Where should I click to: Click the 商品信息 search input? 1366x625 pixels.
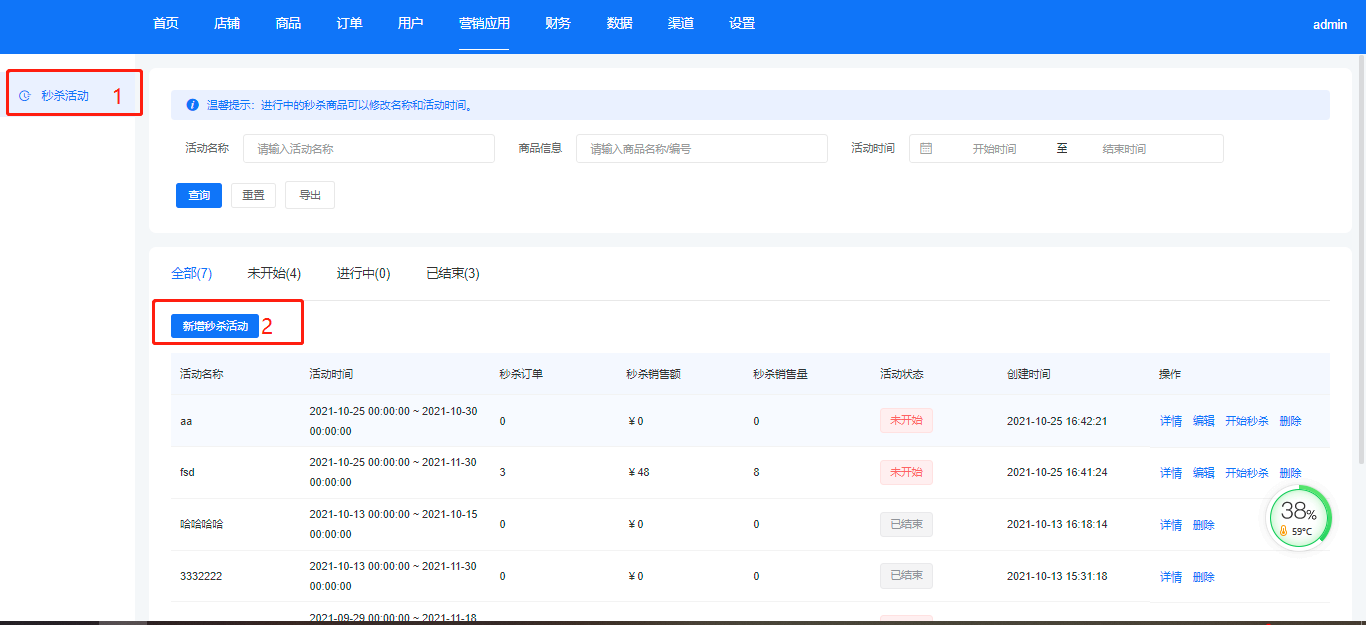click(702, 148)
